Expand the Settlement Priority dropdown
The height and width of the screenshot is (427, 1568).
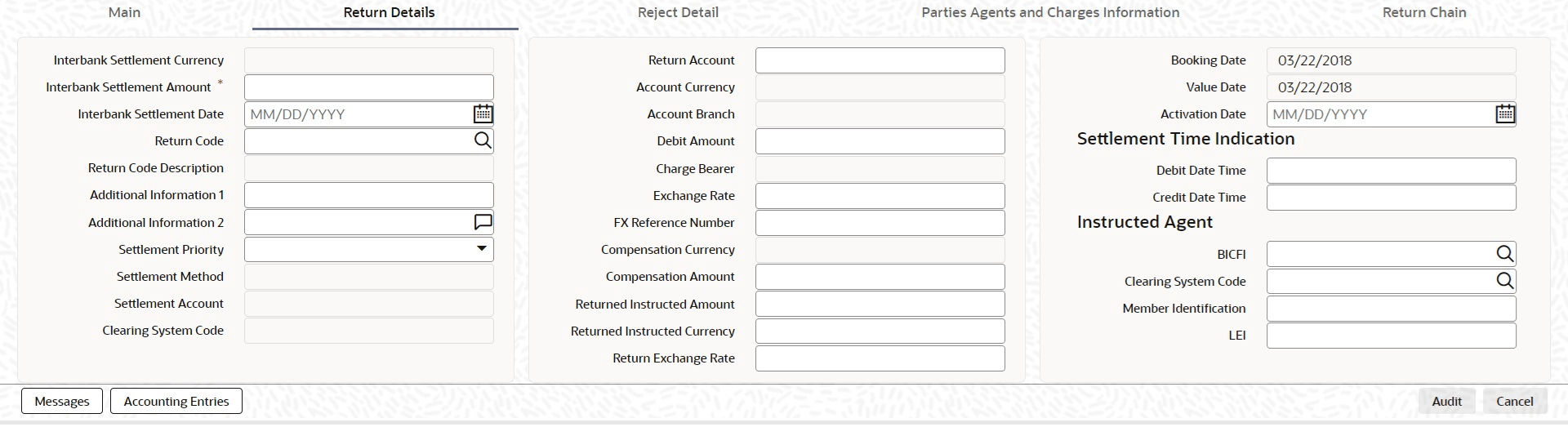click(x=482, y=249)
